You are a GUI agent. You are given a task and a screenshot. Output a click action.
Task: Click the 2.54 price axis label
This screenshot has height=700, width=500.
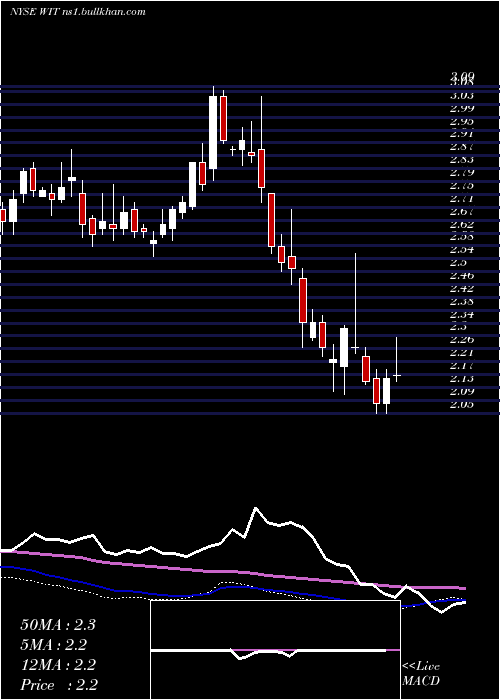pos(462,250)
